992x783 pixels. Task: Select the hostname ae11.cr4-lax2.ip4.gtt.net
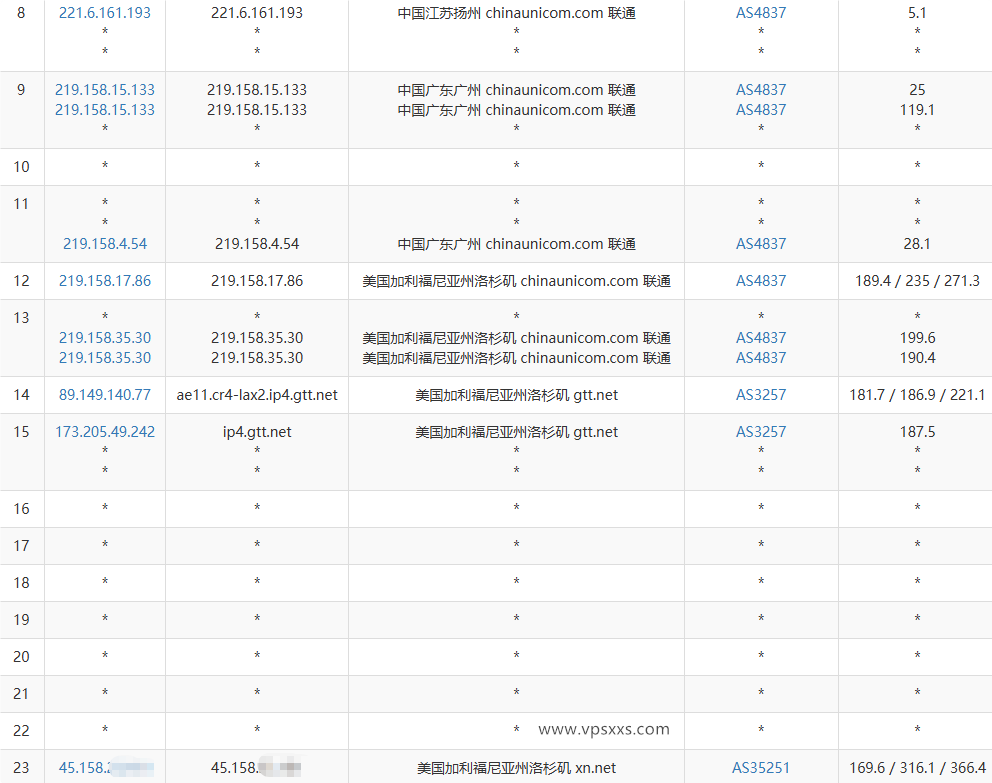pyautogui.click(x=257, y=395)
